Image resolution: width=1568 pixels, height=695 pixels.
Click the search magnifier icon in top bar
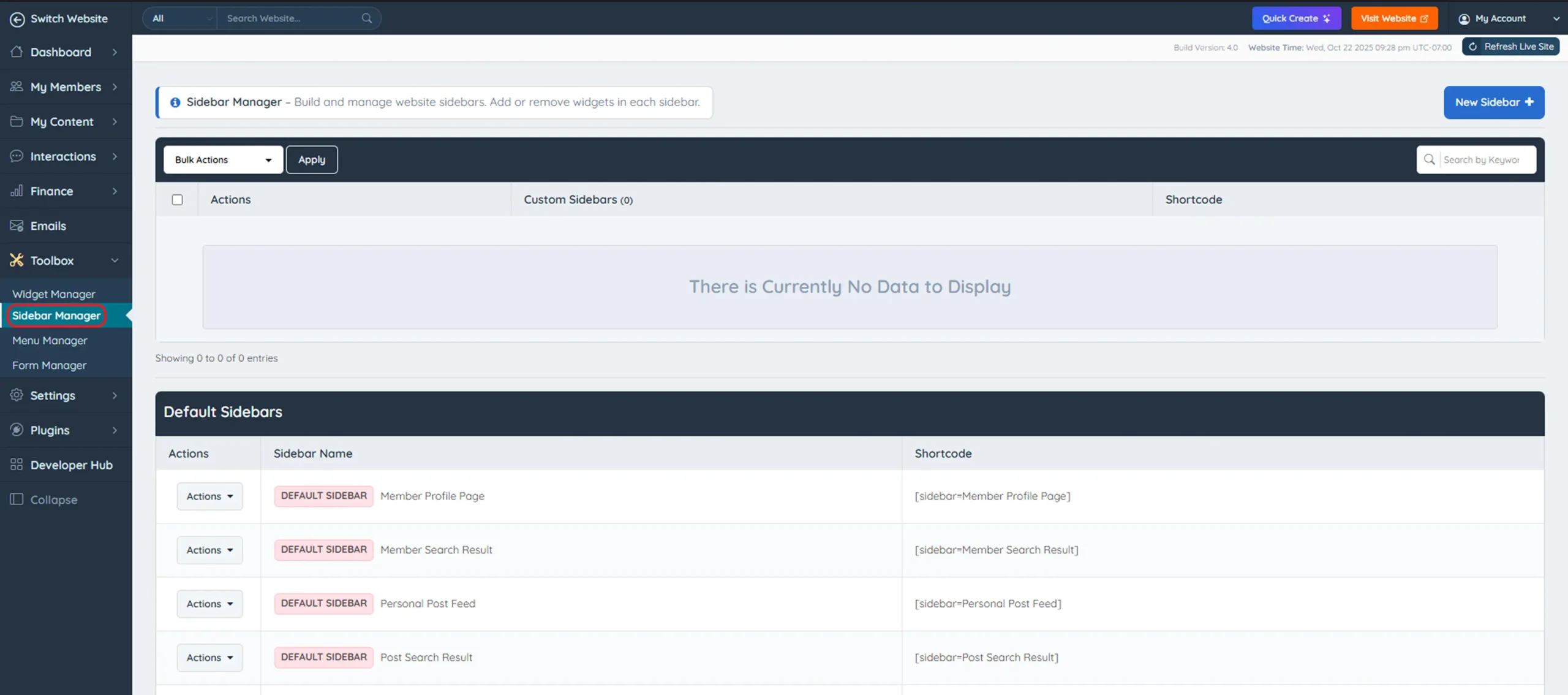click(366, 18)
